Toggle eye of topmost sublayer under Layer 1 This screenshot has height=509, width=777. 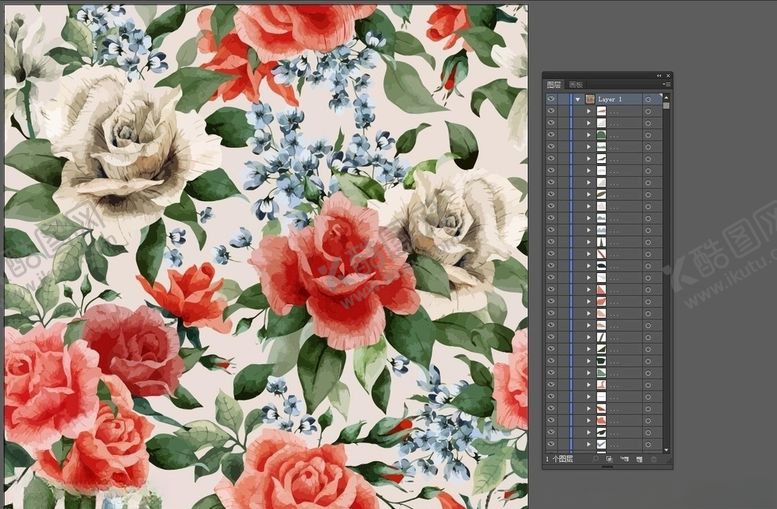pyautogui.click(x=551, y=111)
